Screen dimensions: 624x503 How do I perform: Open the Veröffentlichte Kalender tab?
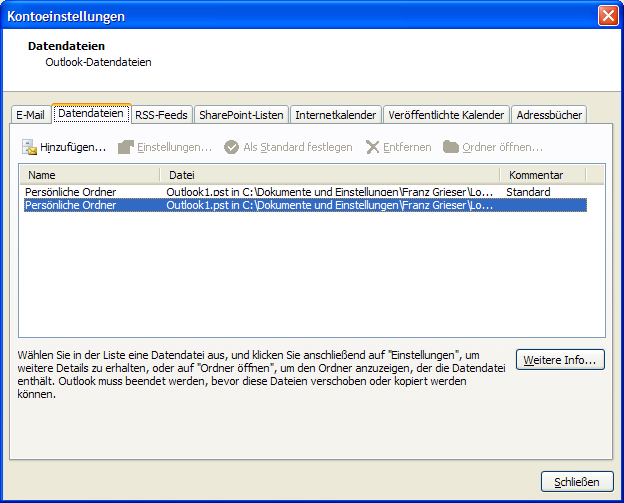click(x=446, y=115)
